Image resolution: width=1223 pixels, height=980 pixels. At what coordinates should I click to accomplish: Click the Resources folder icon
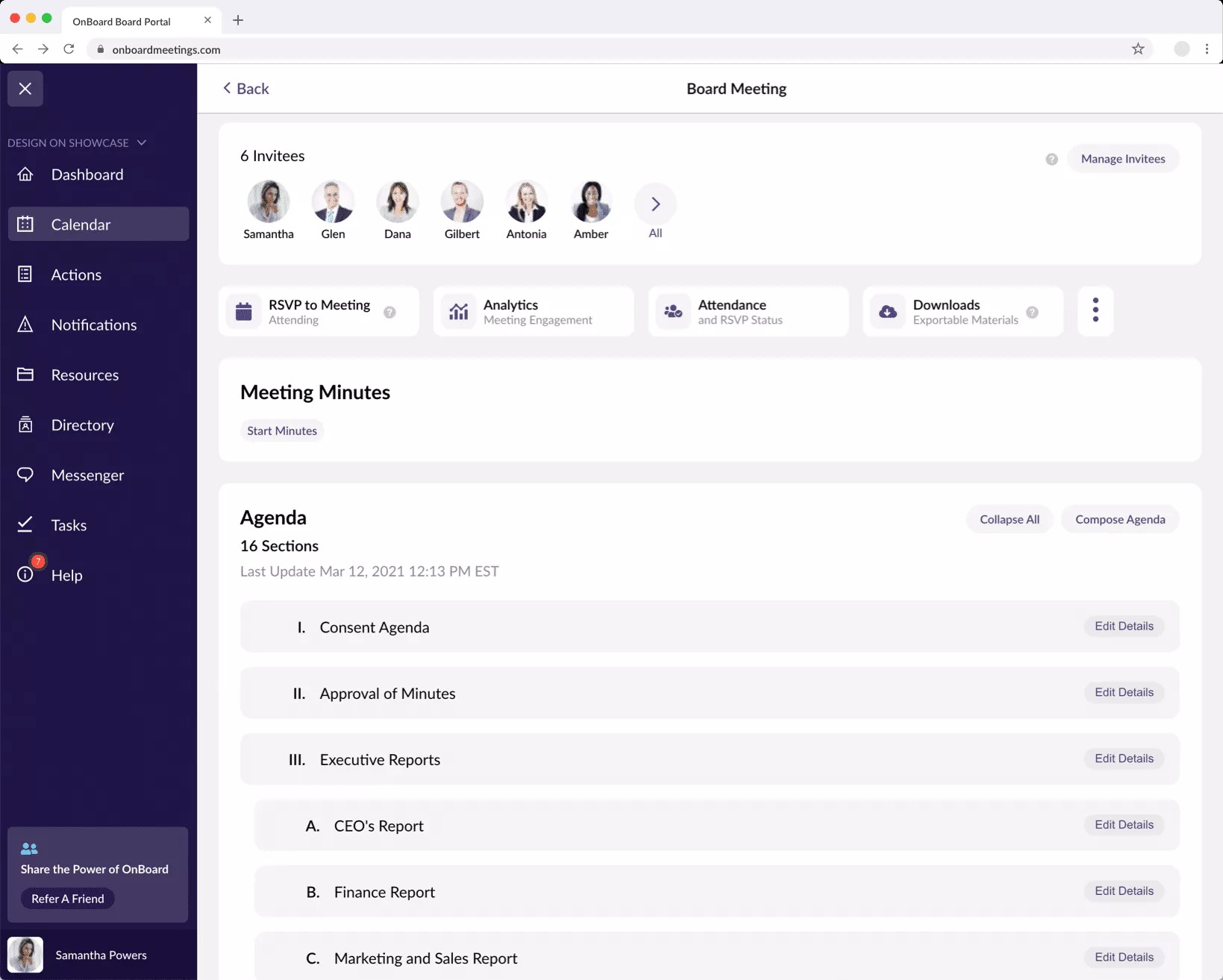tap(25, 374)
